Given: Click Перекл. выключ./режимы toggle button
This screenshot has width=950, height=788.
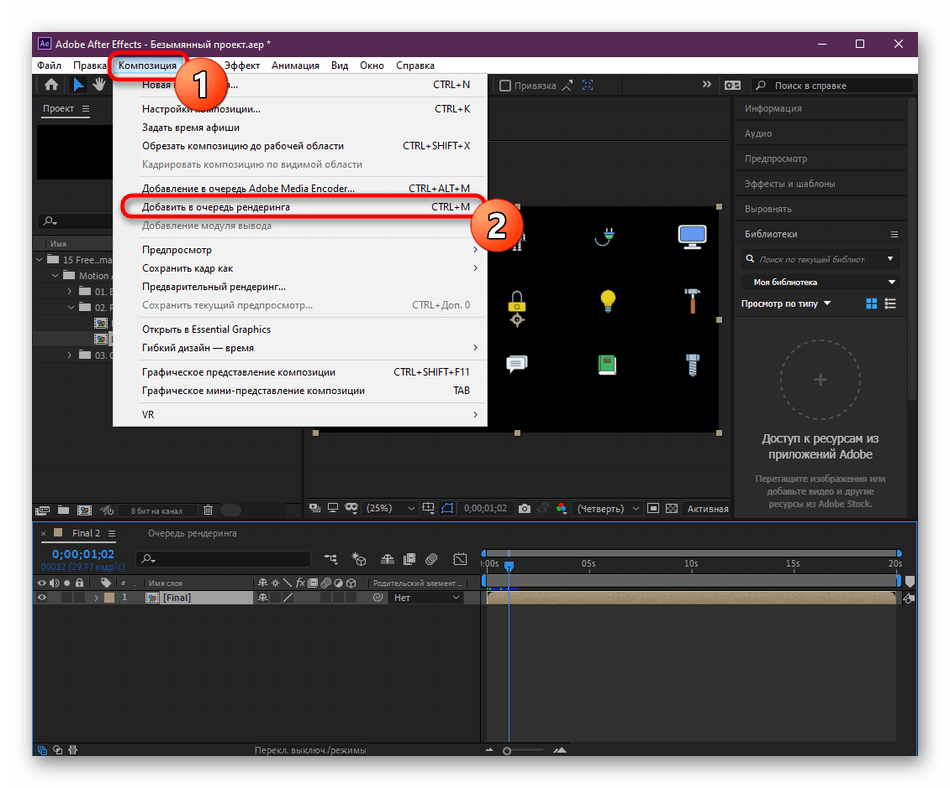Looking at the screenshot, I should 310,750.
